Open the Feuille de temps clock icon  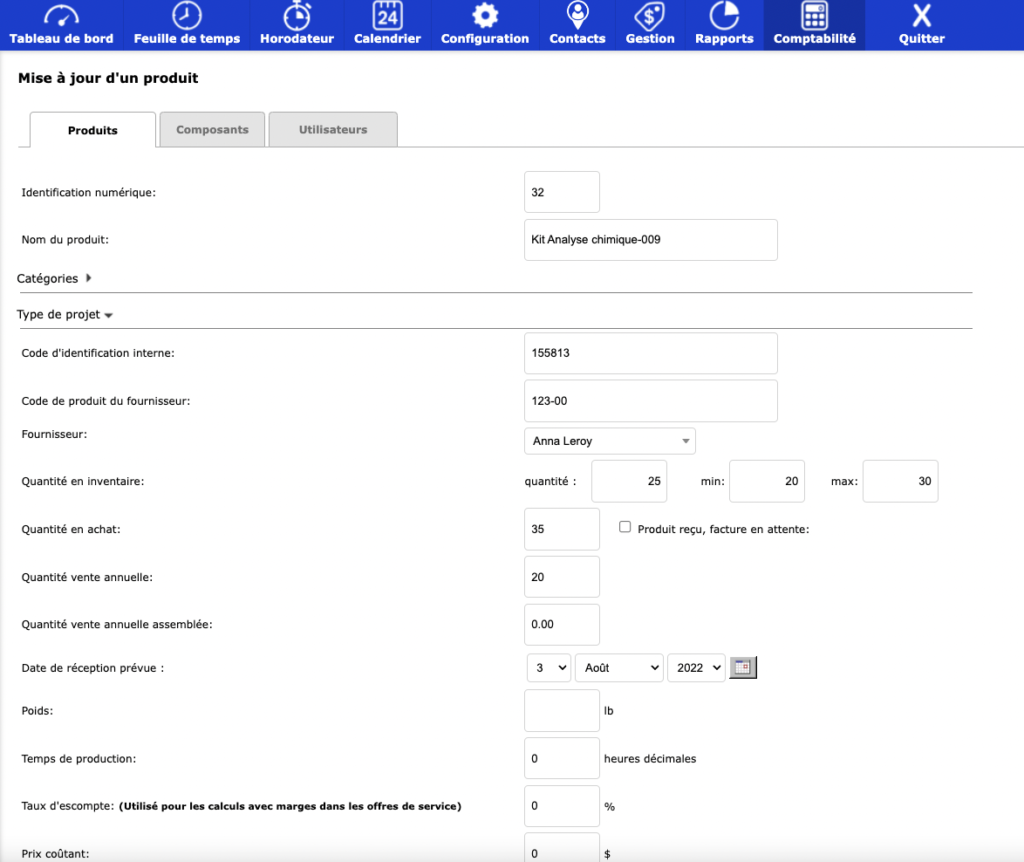pos(186,16)
